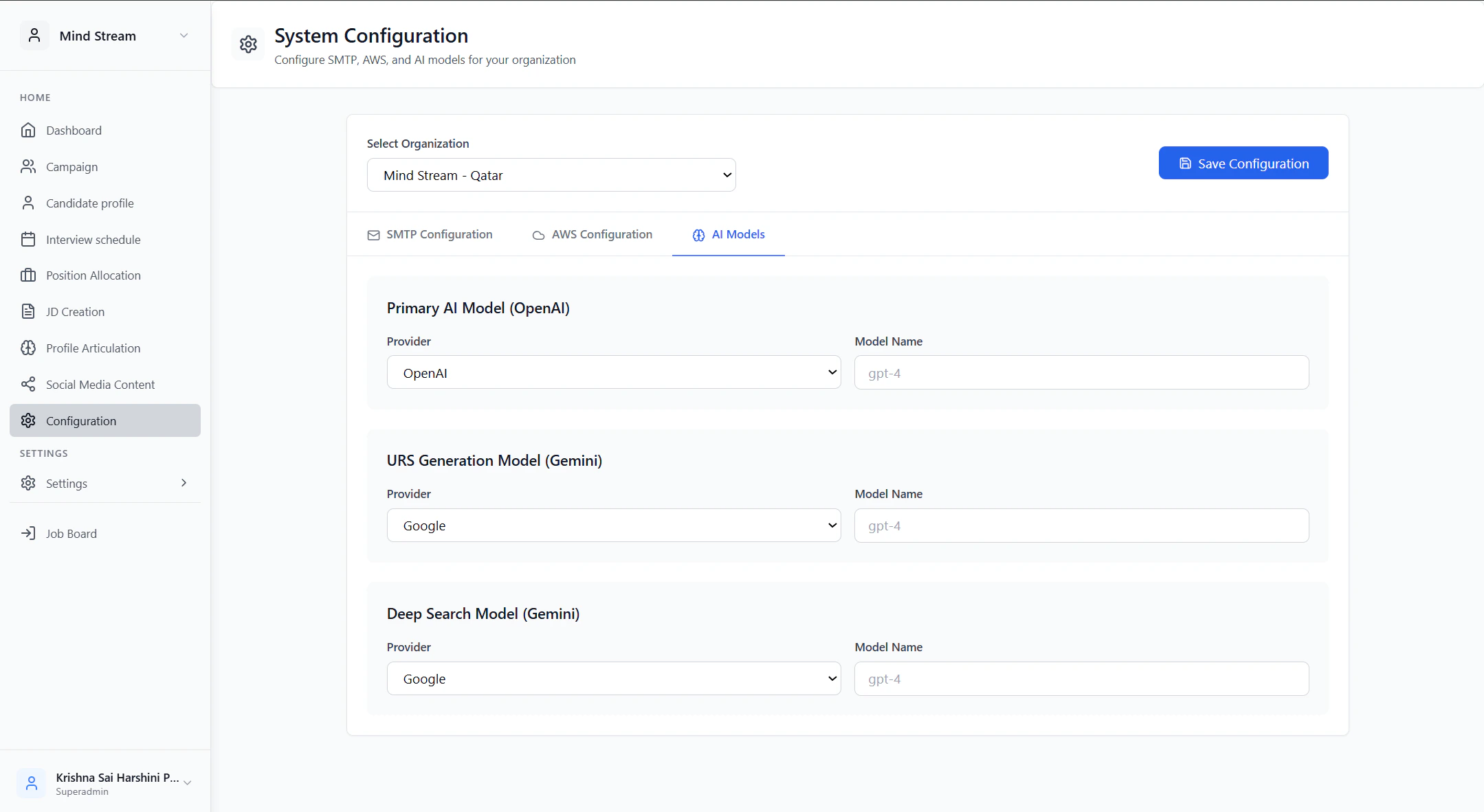Expand the Mind Stream workspace switcher
Image resolution: width=1484 pixels, height=812 pixels.
pyautogui.click(x=184, y=36)
